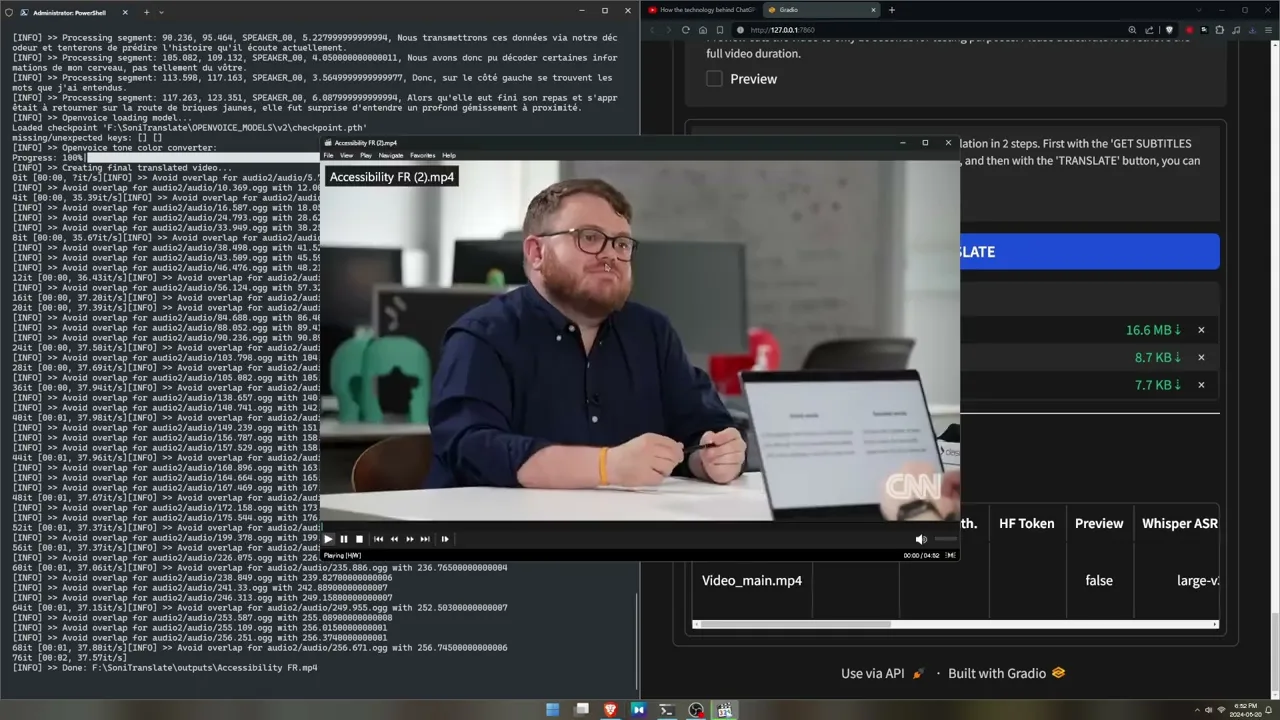Open the taskbar notification bell
The height and width of the screenshot is (720, 1280).
click(x=1270, y=710)
